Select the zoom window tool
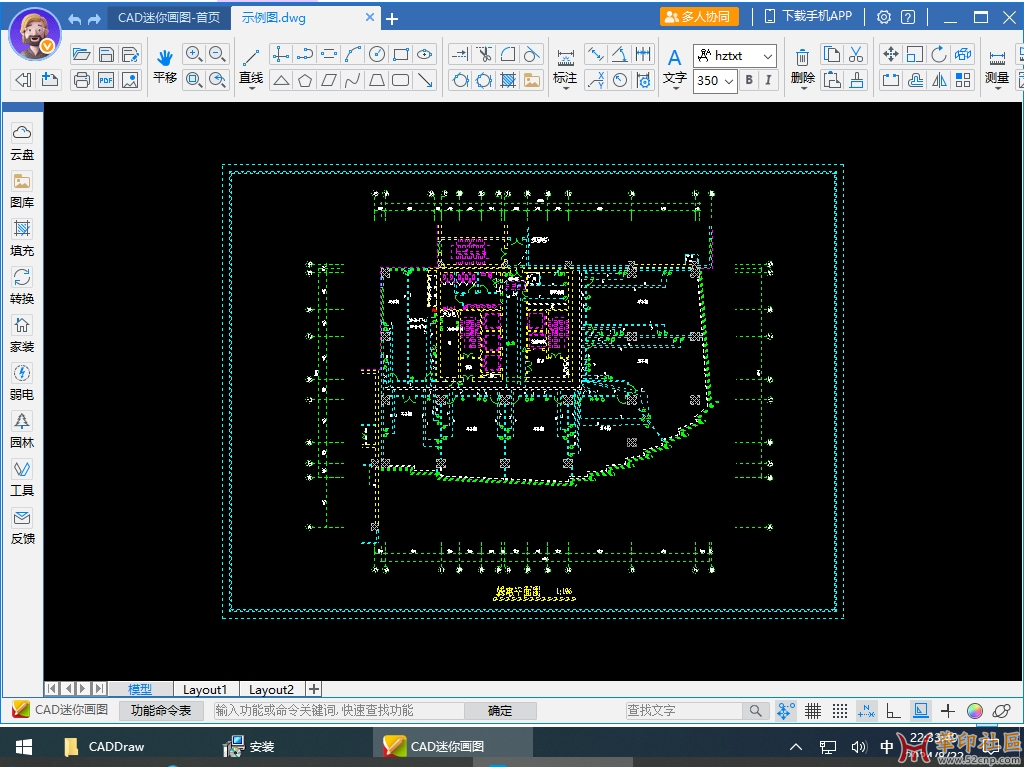The width and height of the screenshot is (1024, 767). tap(193, 80)
